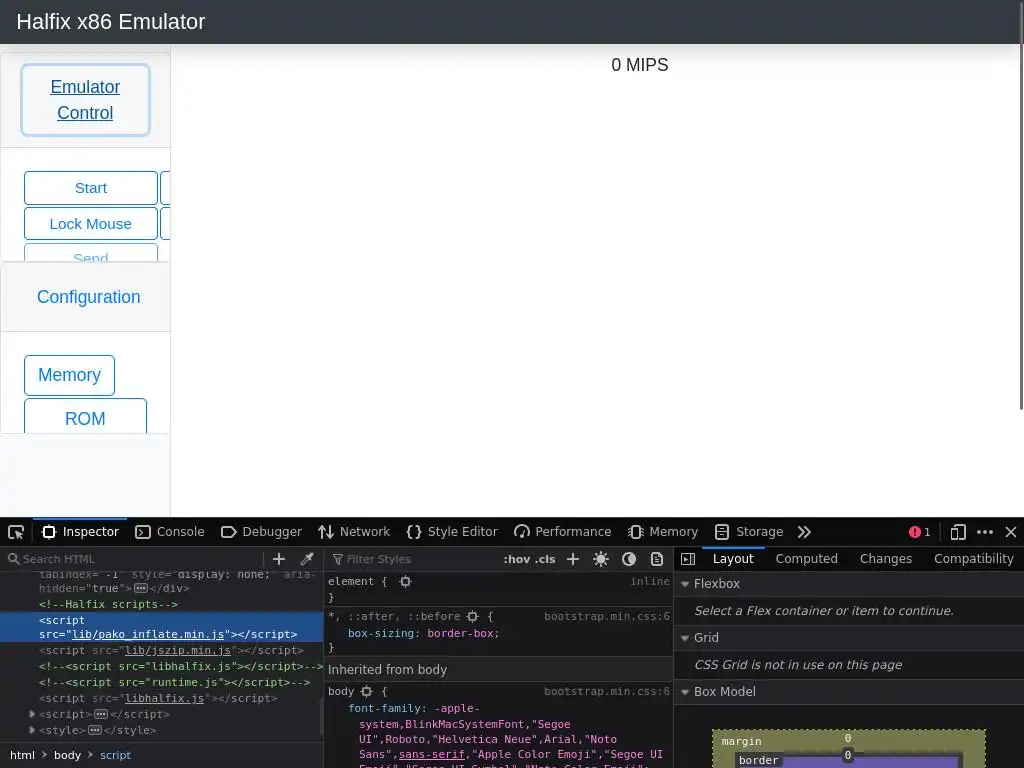The width and height of the screenshot is (1024, 768).
Task: Select html in the breadcrumb trail
Action: point(22,756)
